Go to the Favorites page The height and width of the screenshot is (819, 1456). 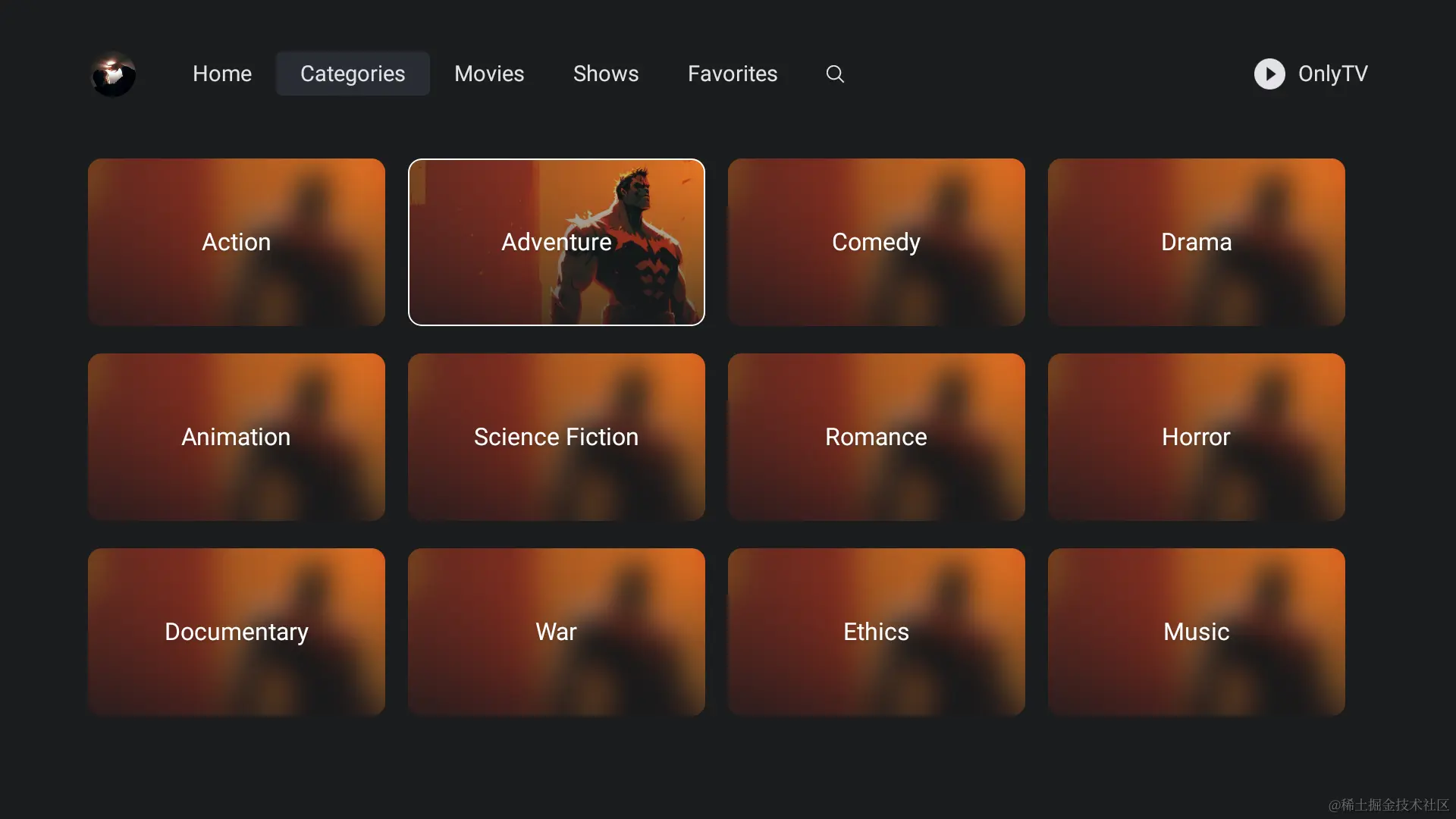733,74
